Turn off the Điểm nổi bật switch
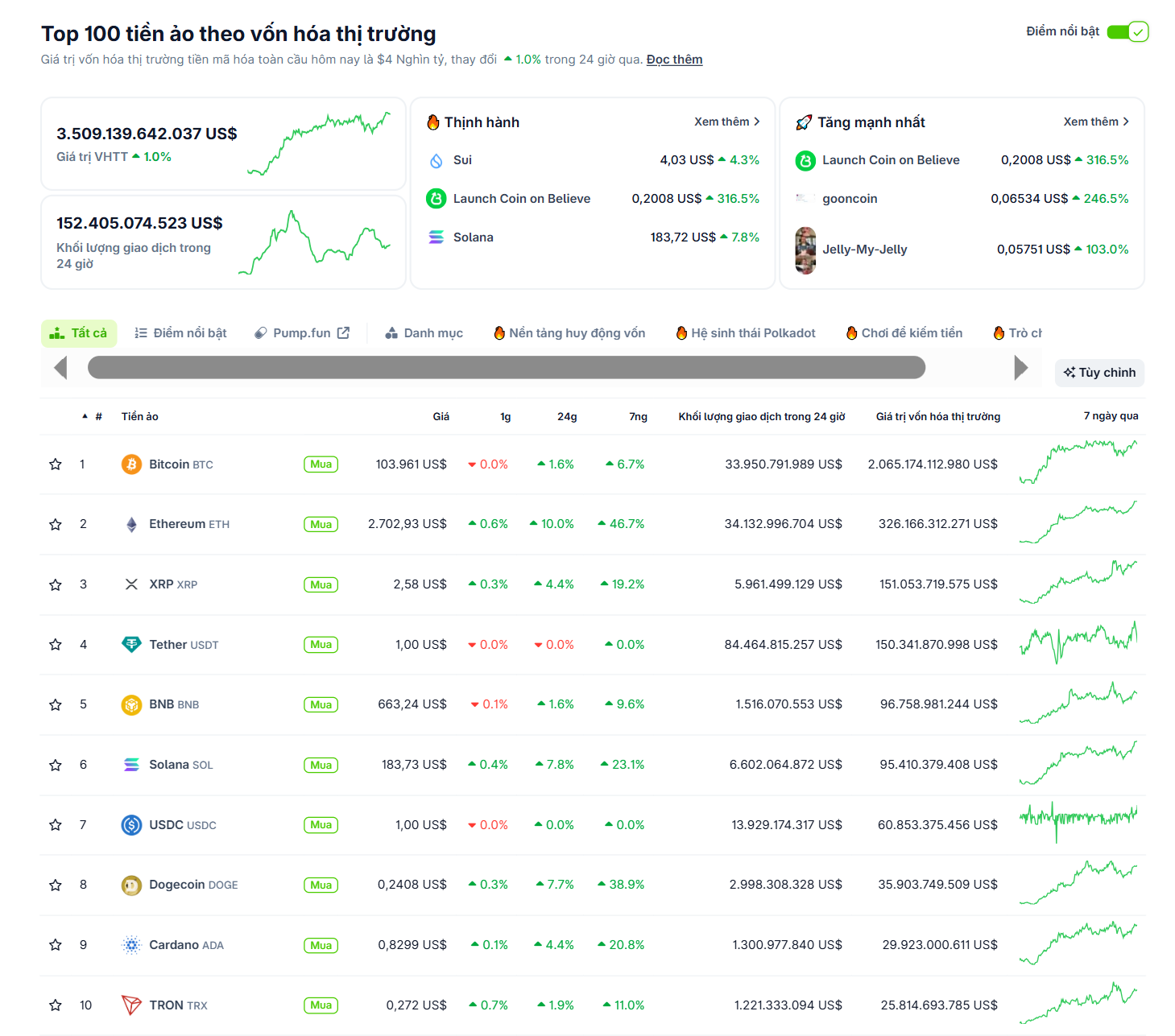Image resolution: width=1175 pixels, height=1036 pixels. pyautogui.click(x=1127, y=31)
